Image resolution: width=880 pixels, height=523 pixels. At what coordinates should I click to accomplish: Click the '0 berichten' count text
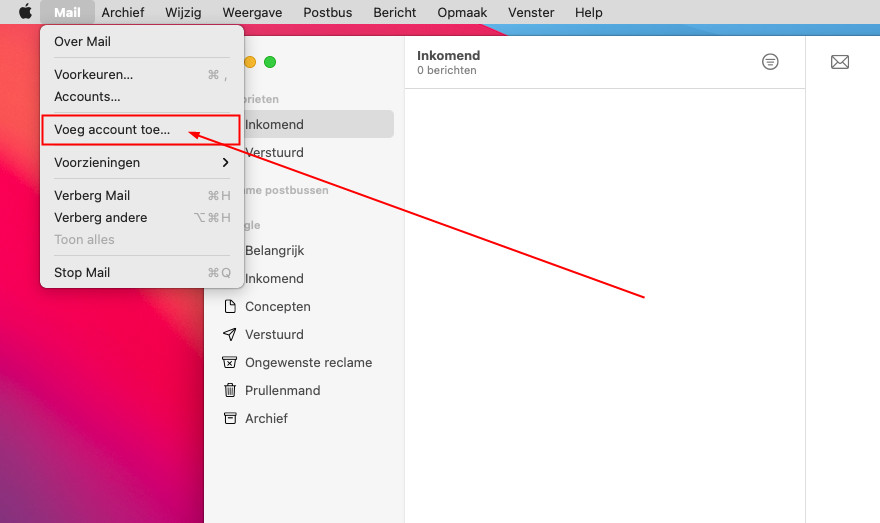tap(447, 70)
